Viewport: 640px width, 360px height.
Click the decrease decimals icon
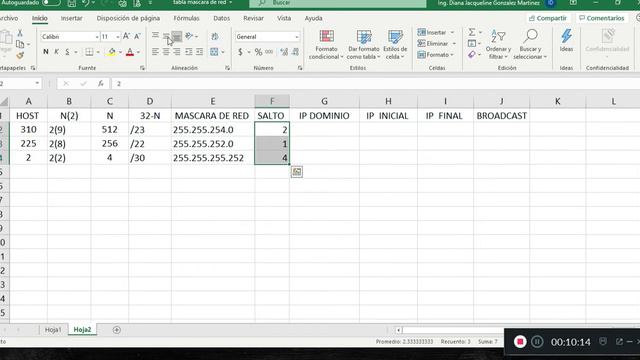[x=296, y=52]
